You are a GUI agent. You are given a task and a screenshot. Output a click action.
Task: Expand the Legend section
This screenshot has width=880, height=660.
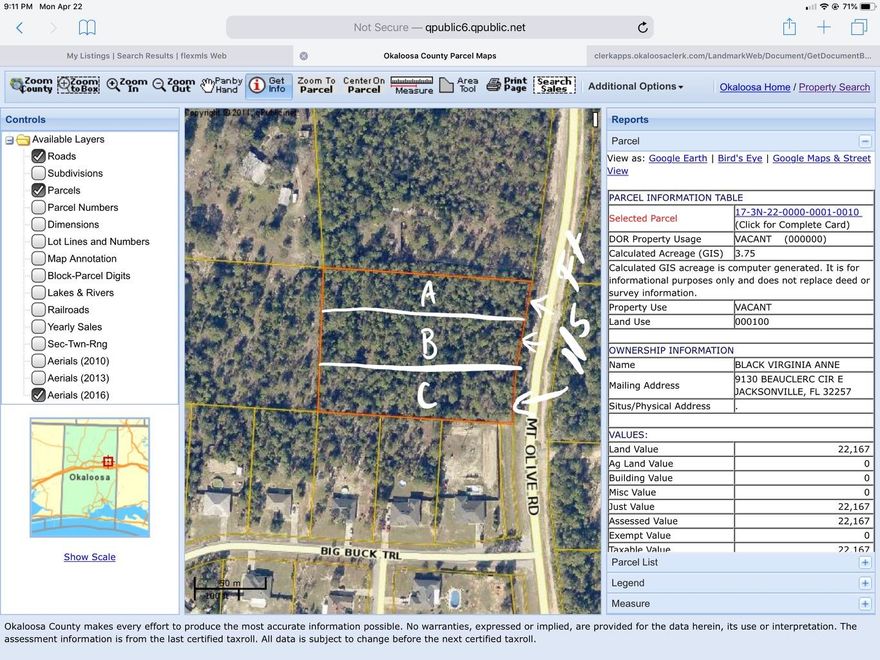tap(864, 583)
